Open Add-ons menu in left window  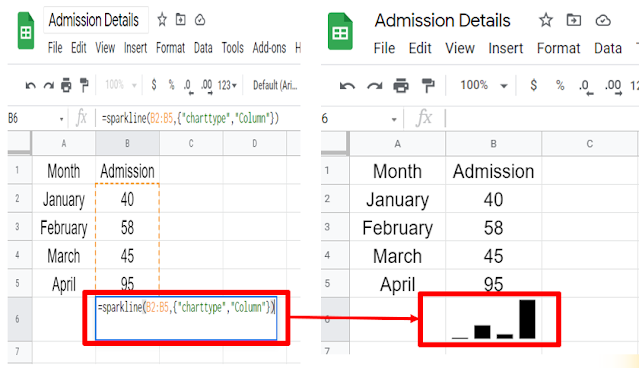(x=269, y=48)
